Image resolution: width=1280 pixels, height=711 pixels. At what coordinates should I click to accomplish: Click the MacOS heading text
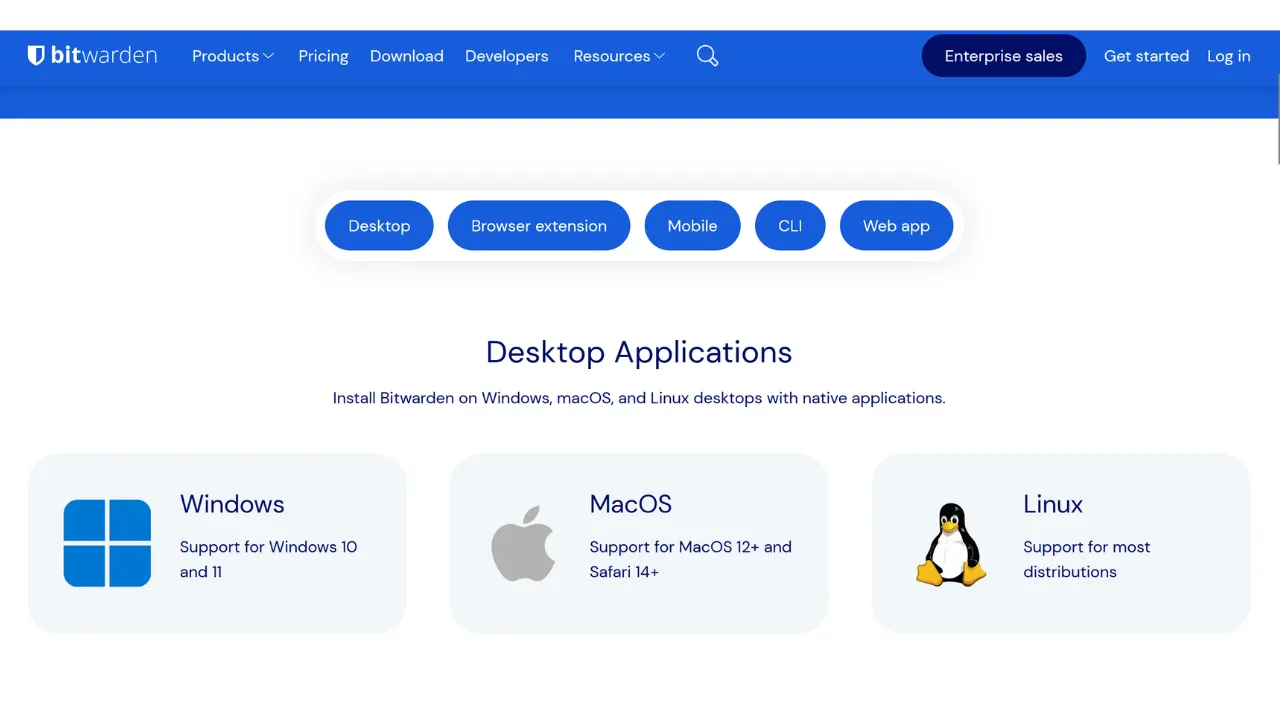(630, 504)
